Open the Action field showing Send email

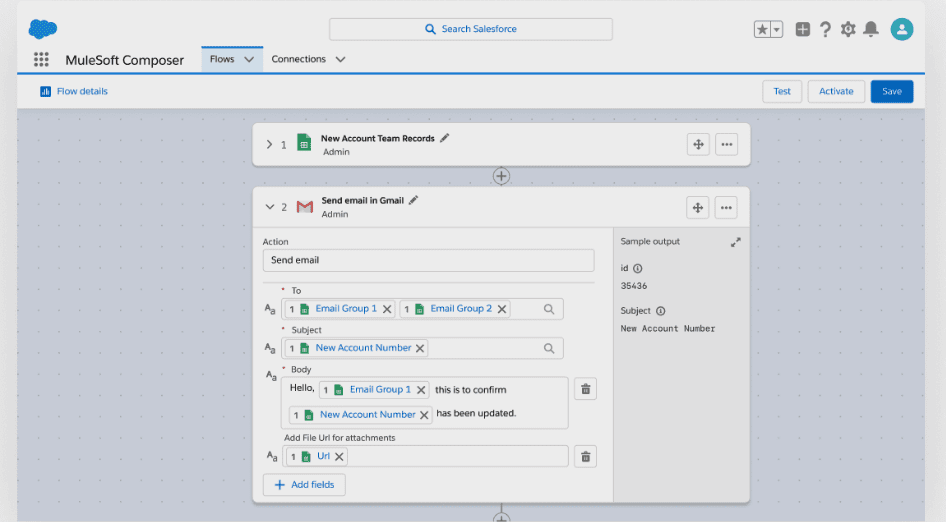click(x=428, y=260)
